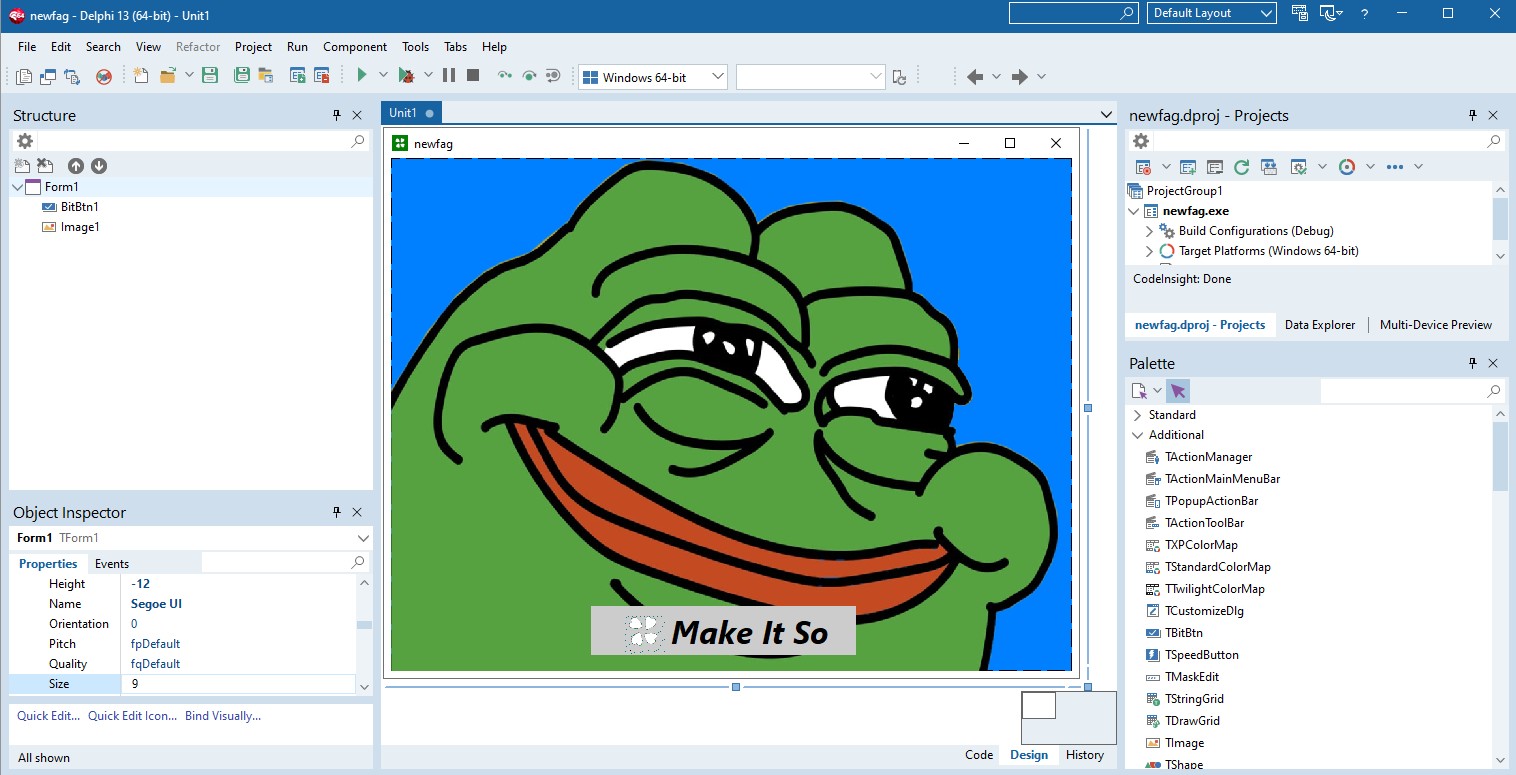Click the IDE search box in title bar
This screenshot has height=775, width=1516.
[x=1073, y=14]
